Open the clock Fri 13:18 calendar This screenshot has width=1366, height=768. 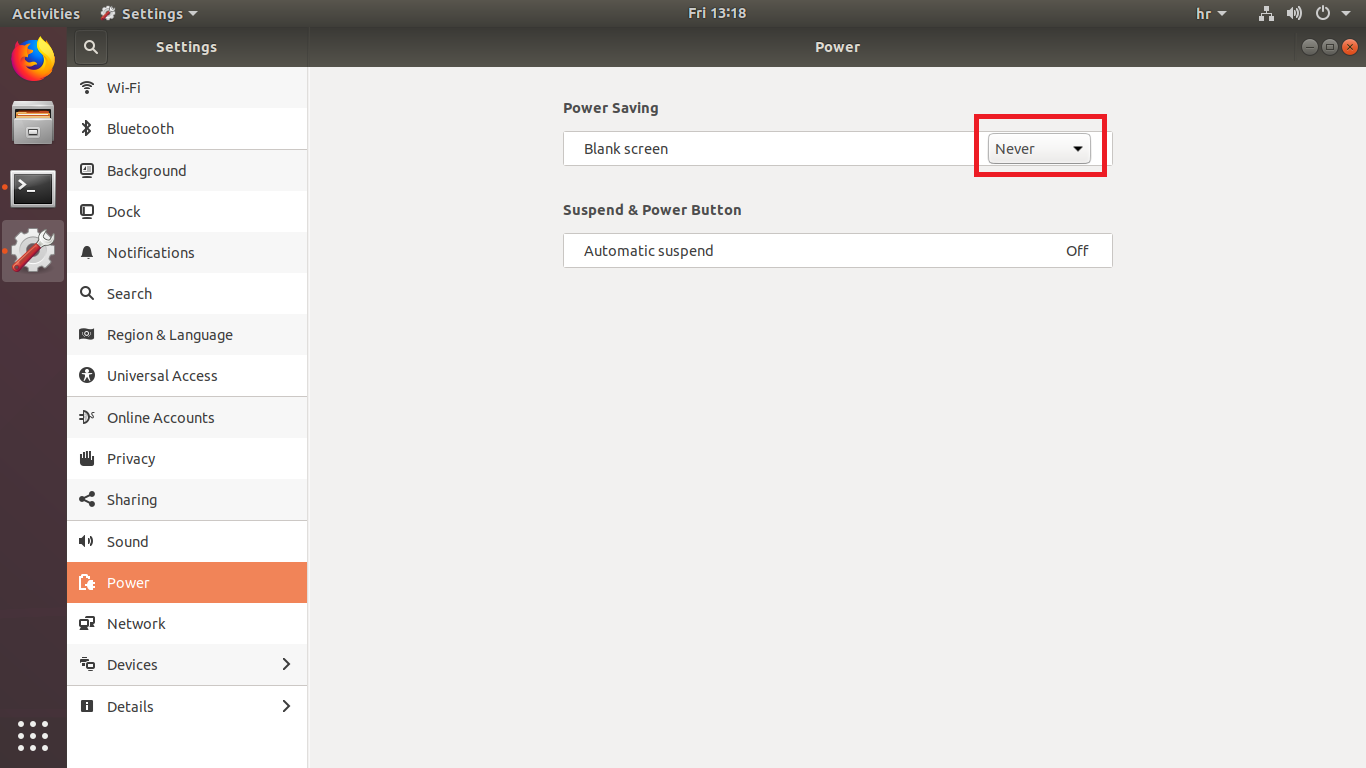pos(717,14)
